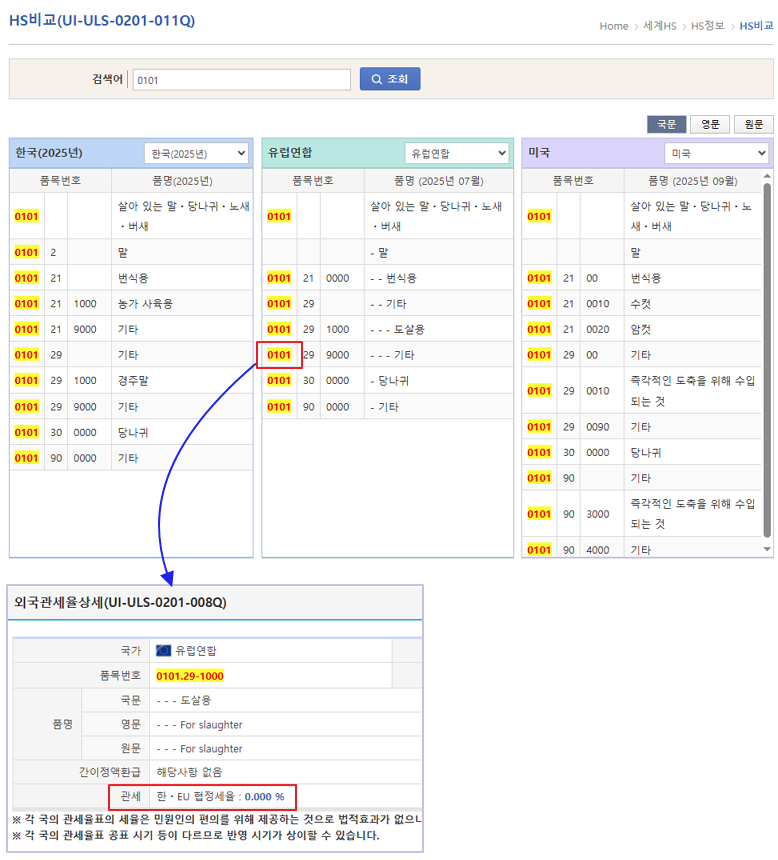
Task: Click the 검색어 search input field
Action: tap(241, 80)
